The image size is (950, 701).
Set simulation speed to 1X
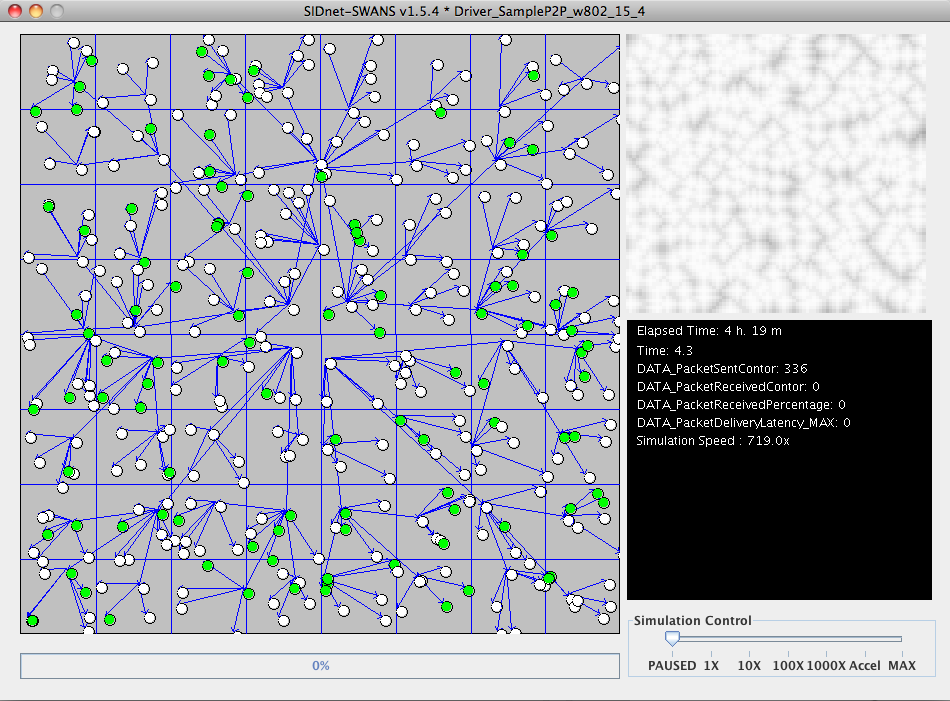click(711, 665)
